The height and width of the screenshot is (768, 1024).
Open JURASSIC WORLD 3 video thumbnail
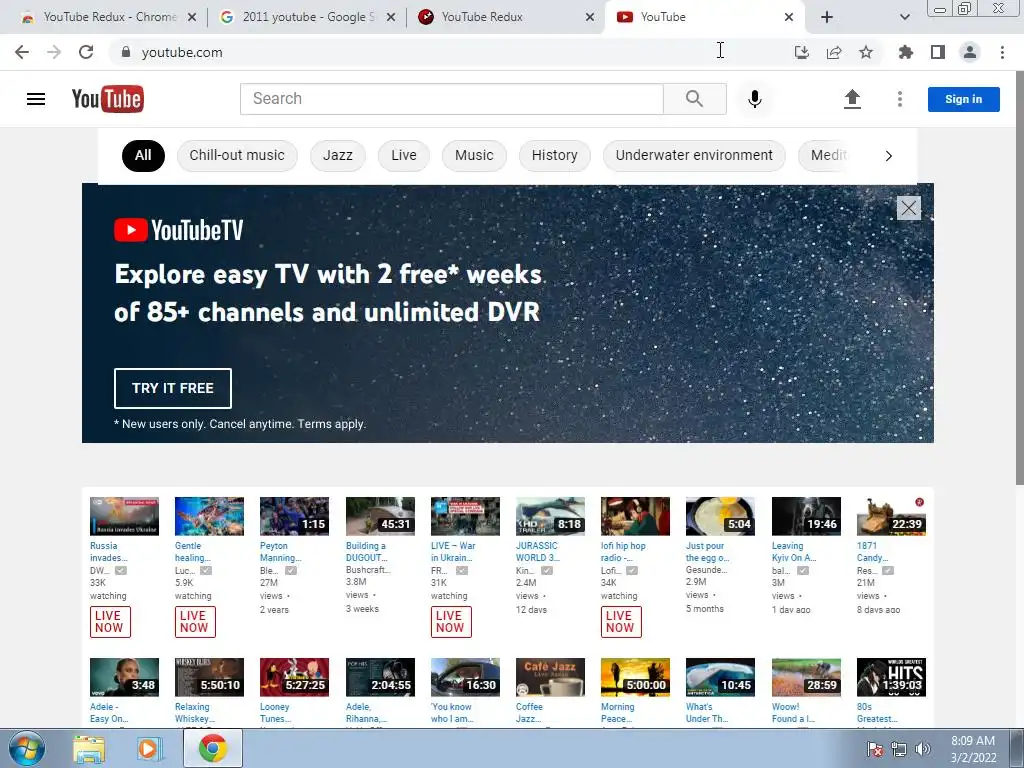click(550, 517)
